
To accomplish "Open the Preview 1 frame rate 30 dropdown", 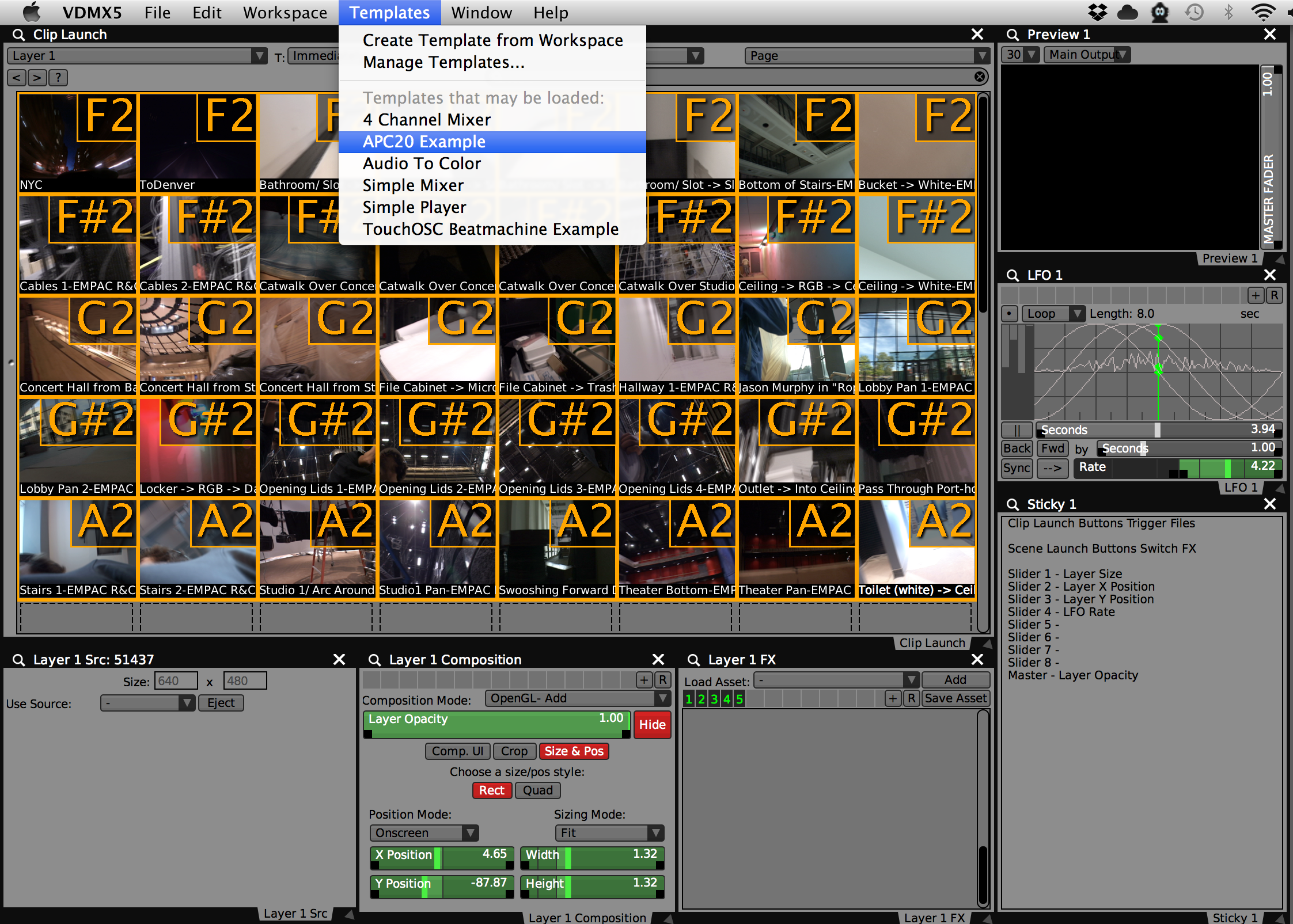I will [x=1020, y=55].
